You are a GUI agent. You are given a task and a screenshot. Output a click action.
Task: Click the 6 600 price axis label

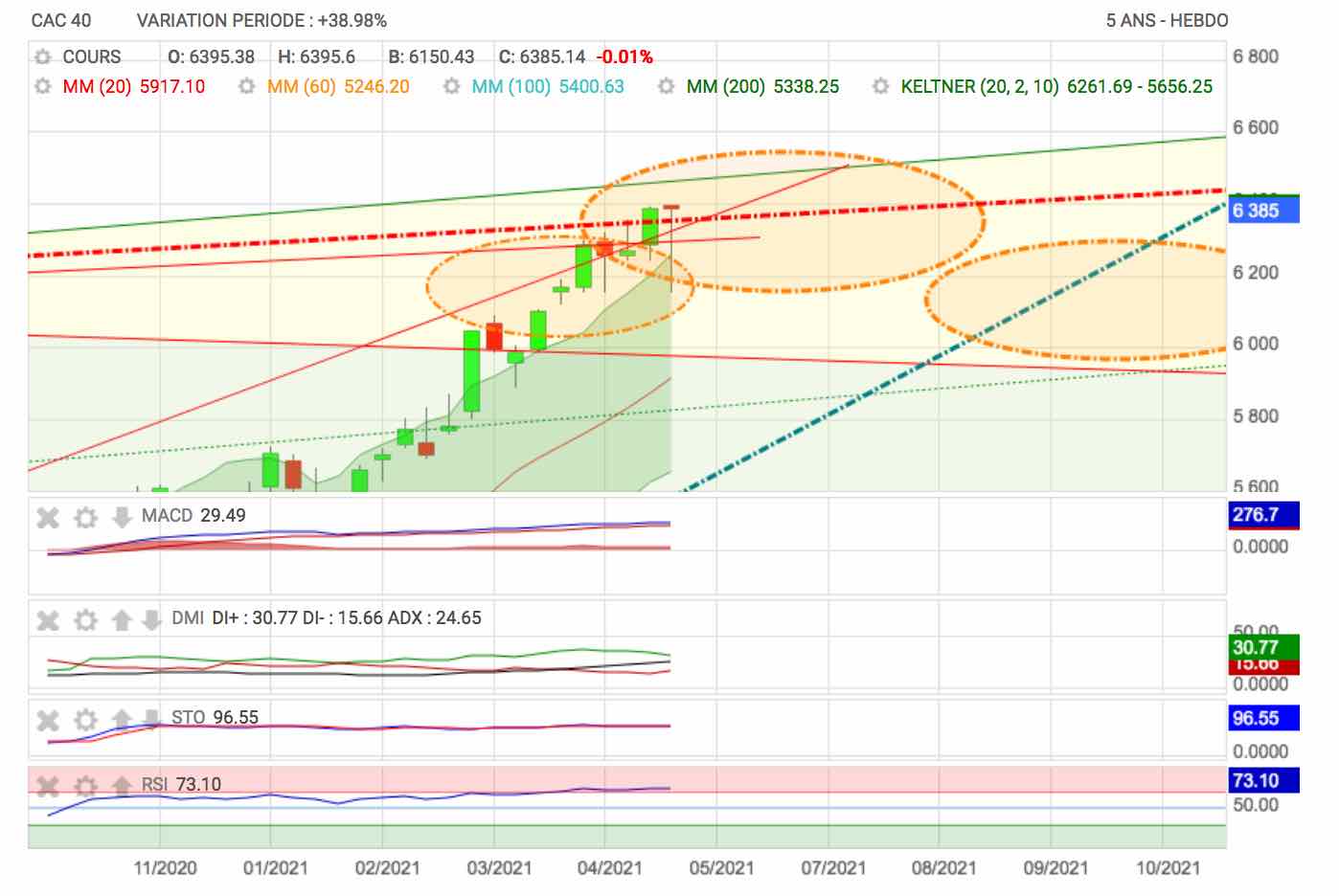pos(1256,128)
